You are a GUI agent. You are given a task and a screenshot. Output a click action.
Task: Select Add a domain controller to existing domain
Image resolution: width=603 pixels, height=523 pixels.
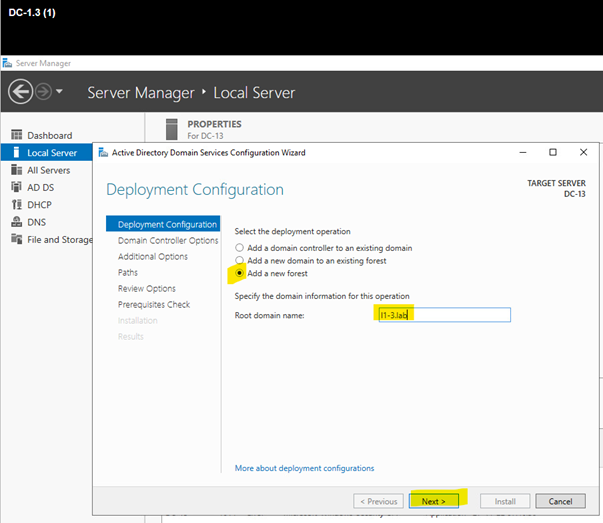point(240,248)
